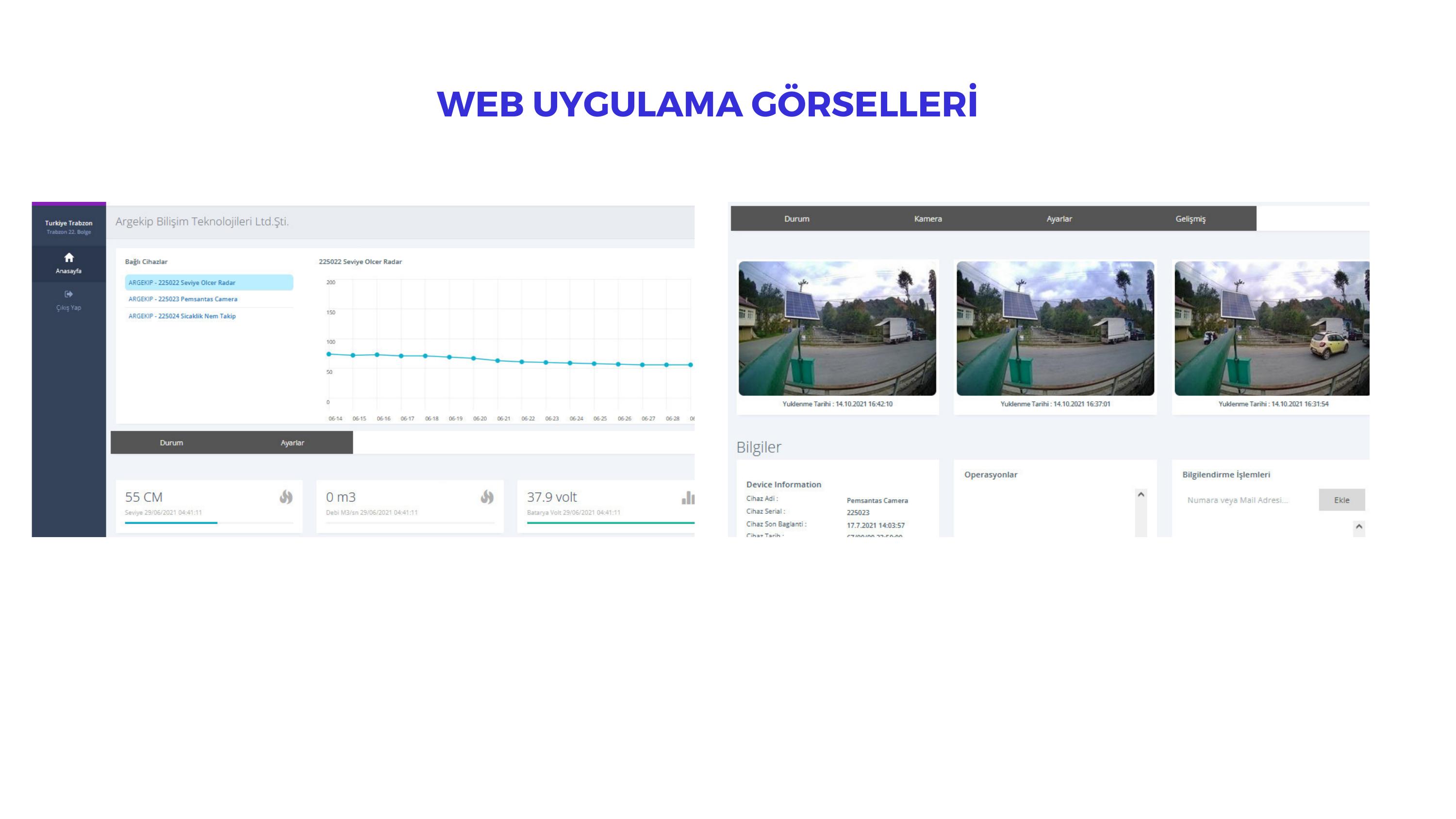Click the 225022 Seviye Olcer Radar chart title
The image size is (1456, 819).
tap(360, 262)
